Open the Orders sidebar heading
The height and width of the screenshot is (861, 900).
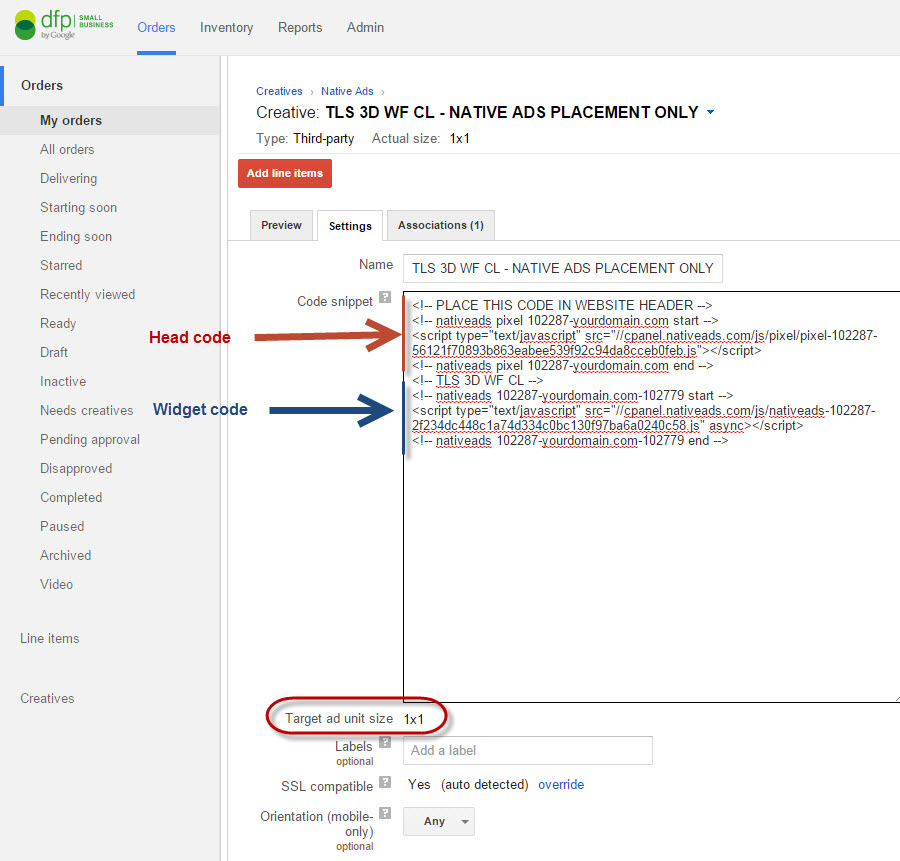42,86
